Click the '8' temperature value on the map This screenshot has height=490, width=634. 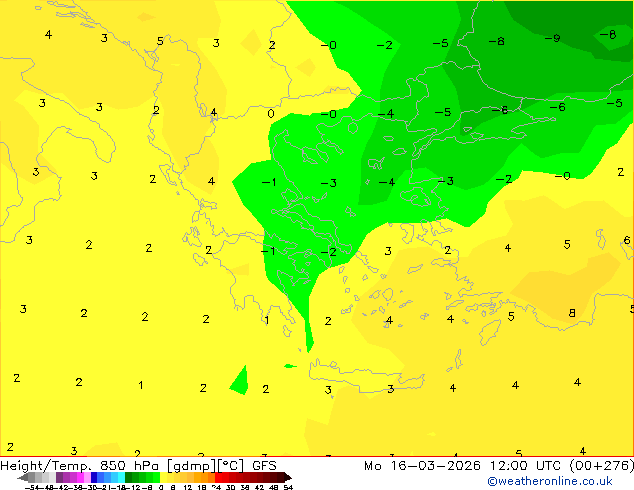[x=572, y=313]
